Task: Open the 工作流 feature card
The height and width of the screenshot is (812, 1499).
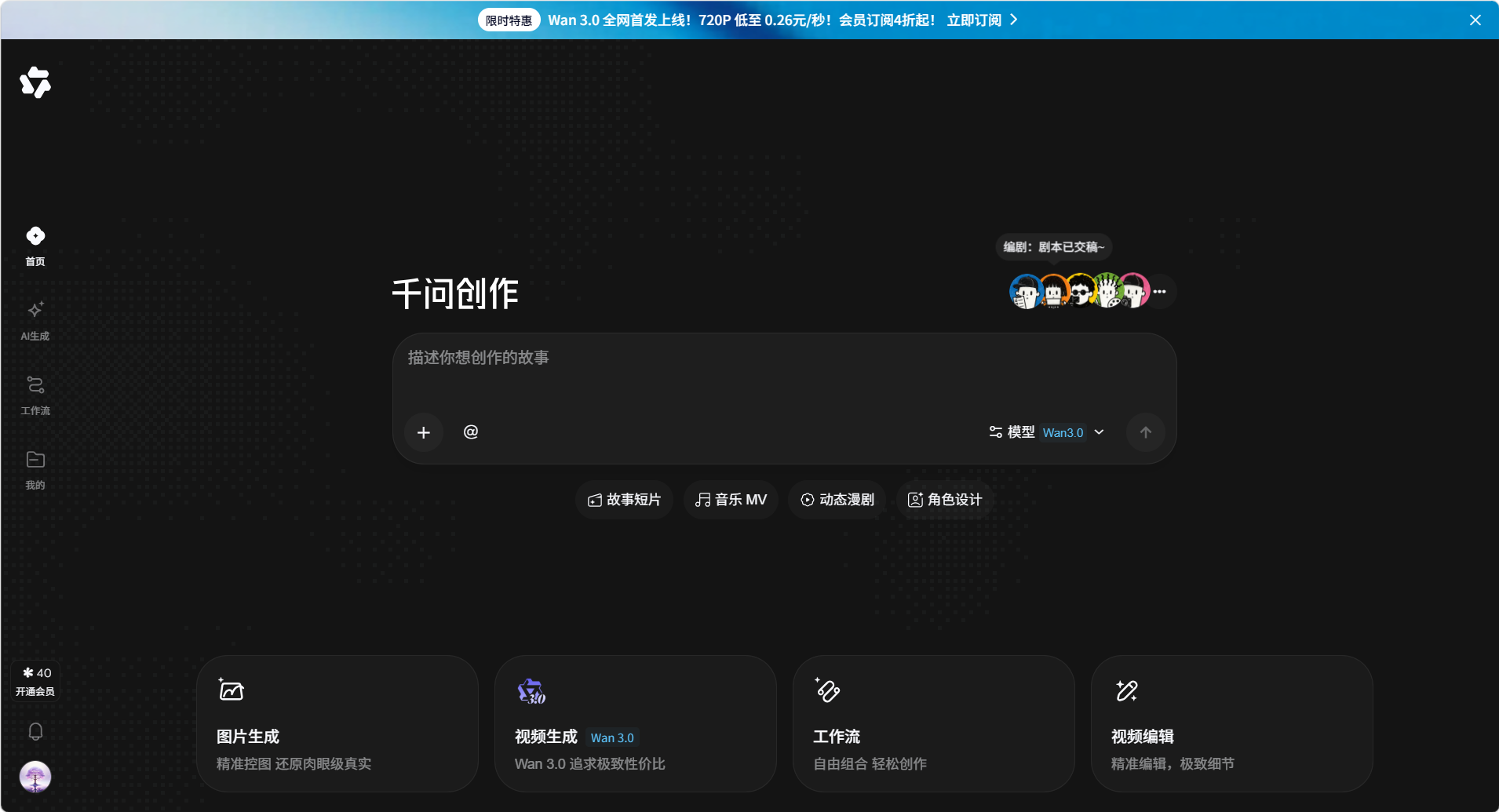Action: tap(934, 723)
